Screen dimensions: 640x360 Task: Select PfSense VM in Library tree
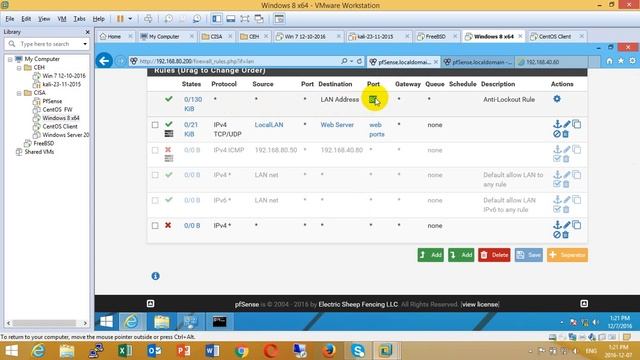(x=52, y=101)
